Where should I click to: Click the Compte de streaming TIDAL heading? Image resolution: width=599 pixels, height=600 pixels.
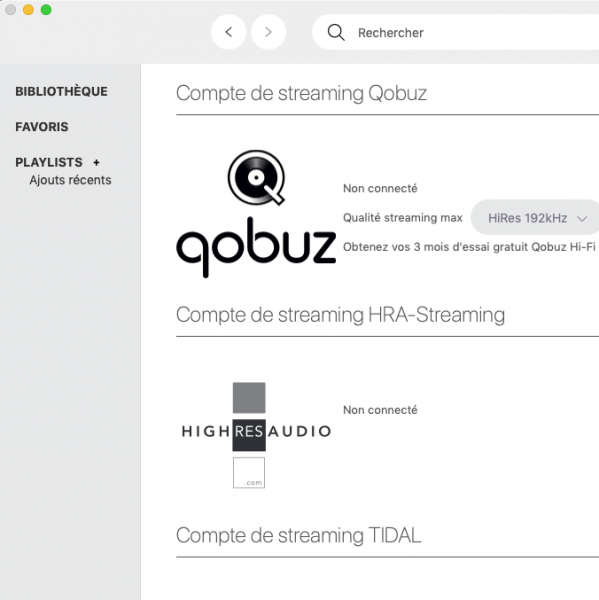pyautogui.click(x=299, y=535)
